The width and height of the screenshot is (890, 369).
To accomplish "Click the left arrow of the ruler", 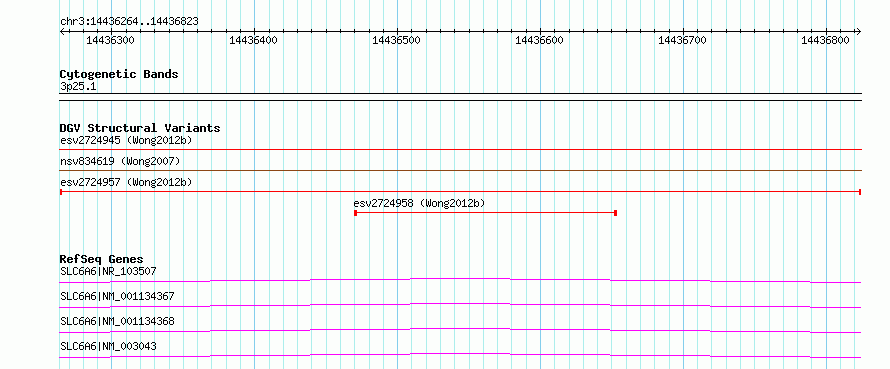I will point(62,32).
